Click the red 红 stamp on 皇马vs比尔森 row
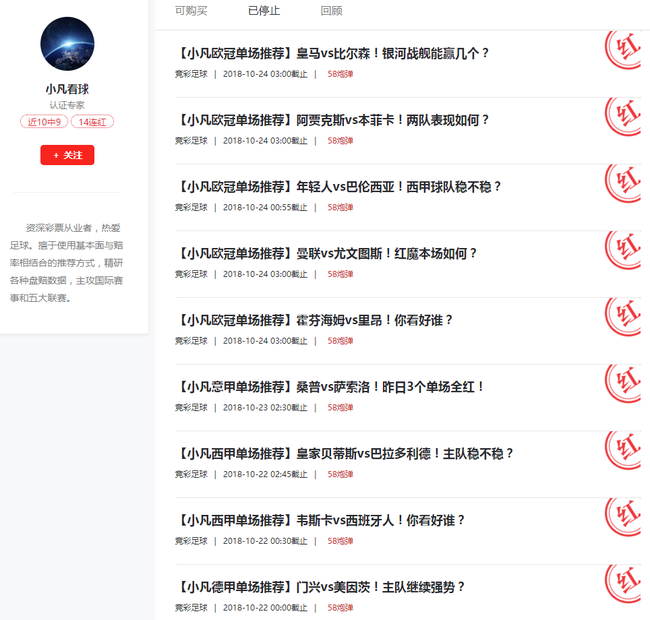 coord(623,50)
